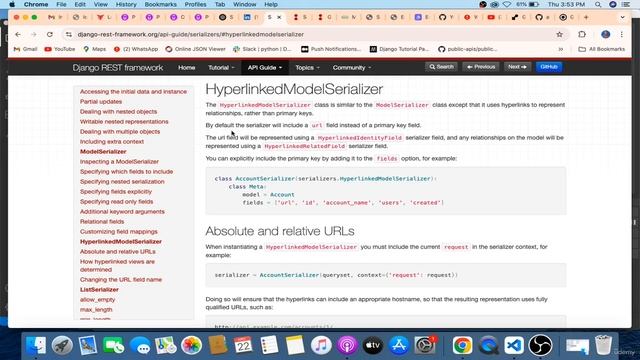The image size is (640, 360).
Task: Go back with the browser back arrow
Action: (18, 35)
